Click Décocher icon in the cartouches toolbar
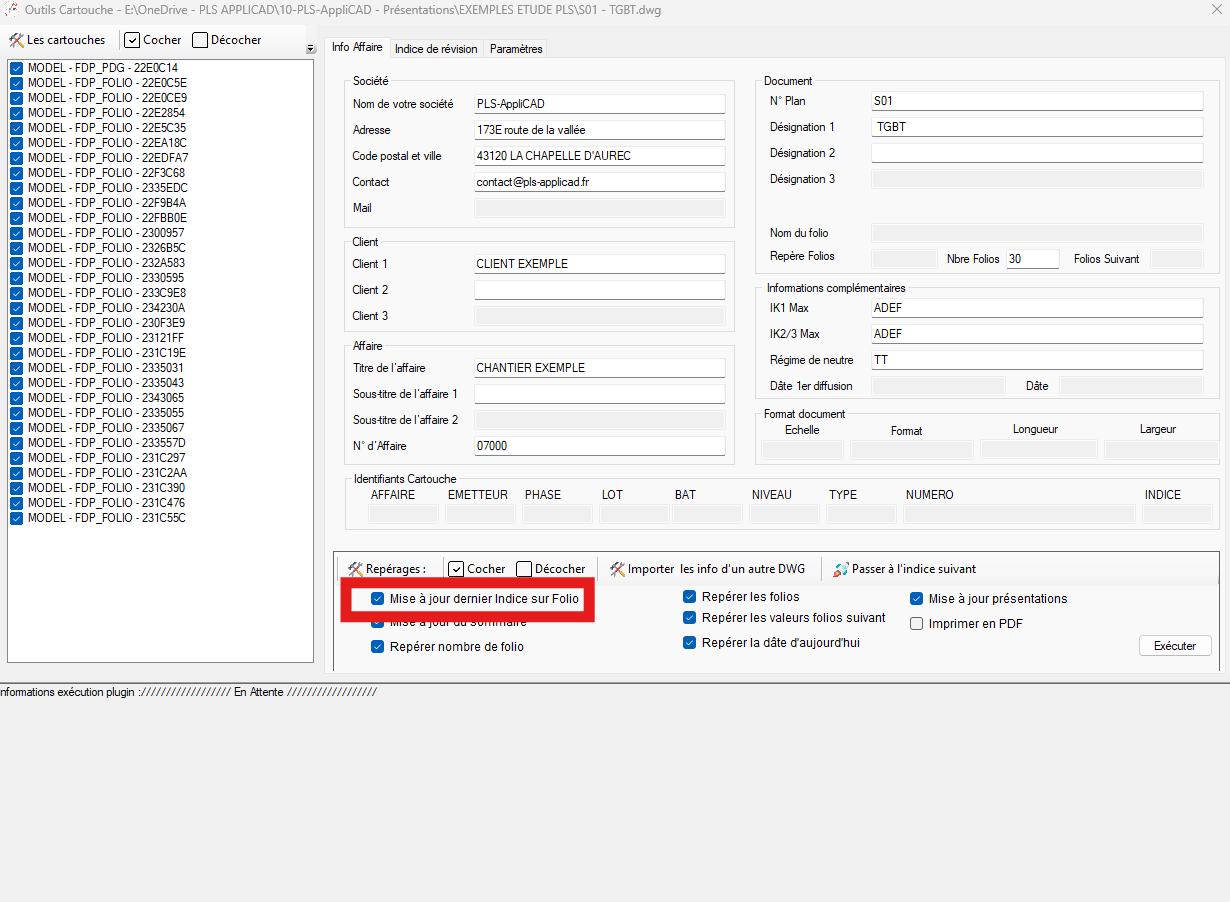The height and width of the screenshot is (902, 1230). pyautogui.click(x=200, y=40)
